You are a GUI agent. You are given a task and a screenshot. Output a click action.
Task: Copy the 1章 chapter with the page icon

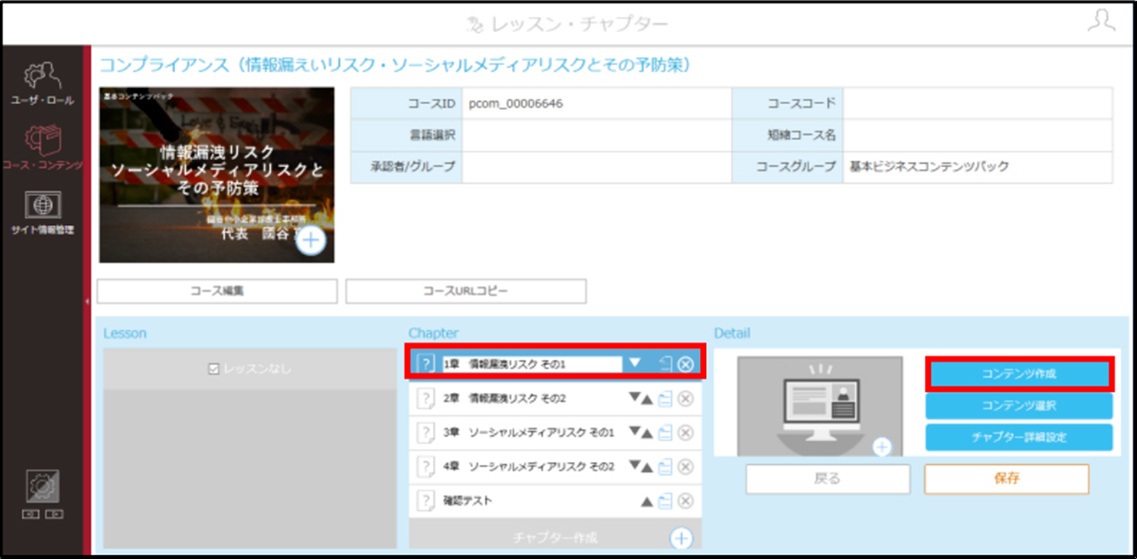click(x=666, y=363)
